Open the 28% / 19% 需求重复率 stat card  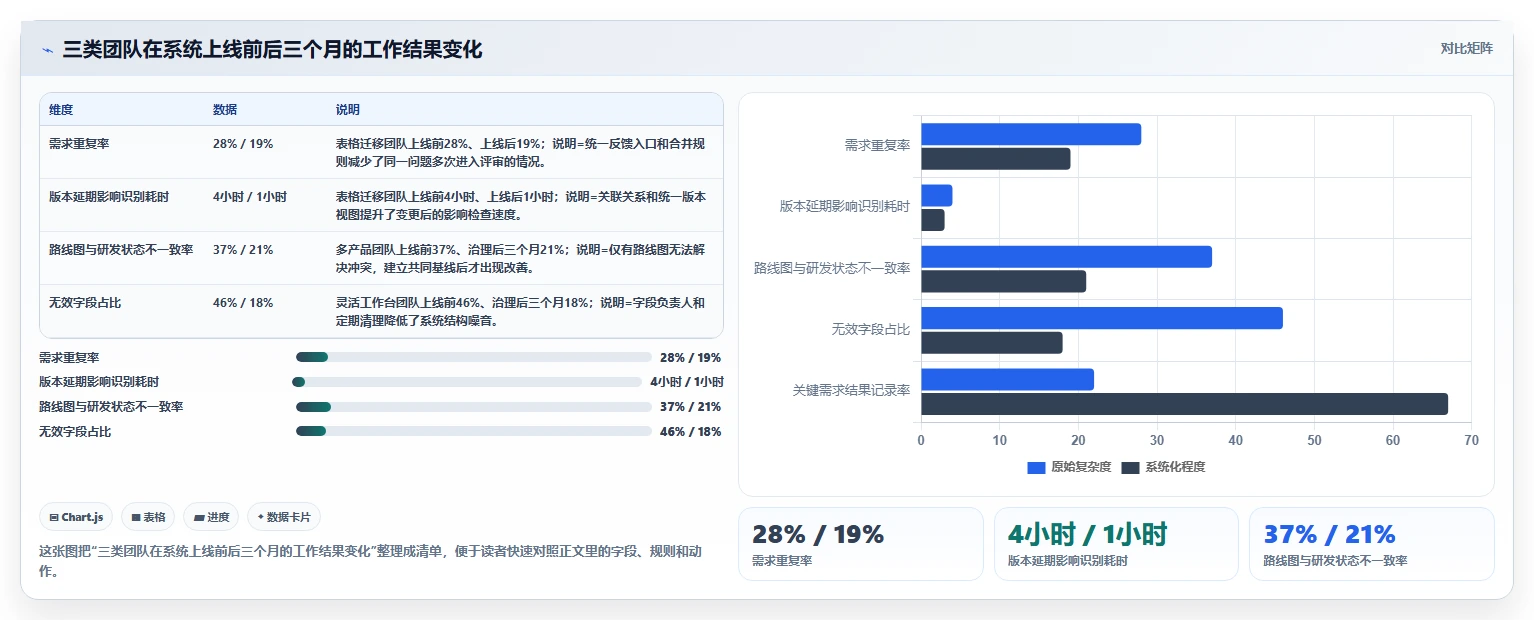click(x=861, y=544)
